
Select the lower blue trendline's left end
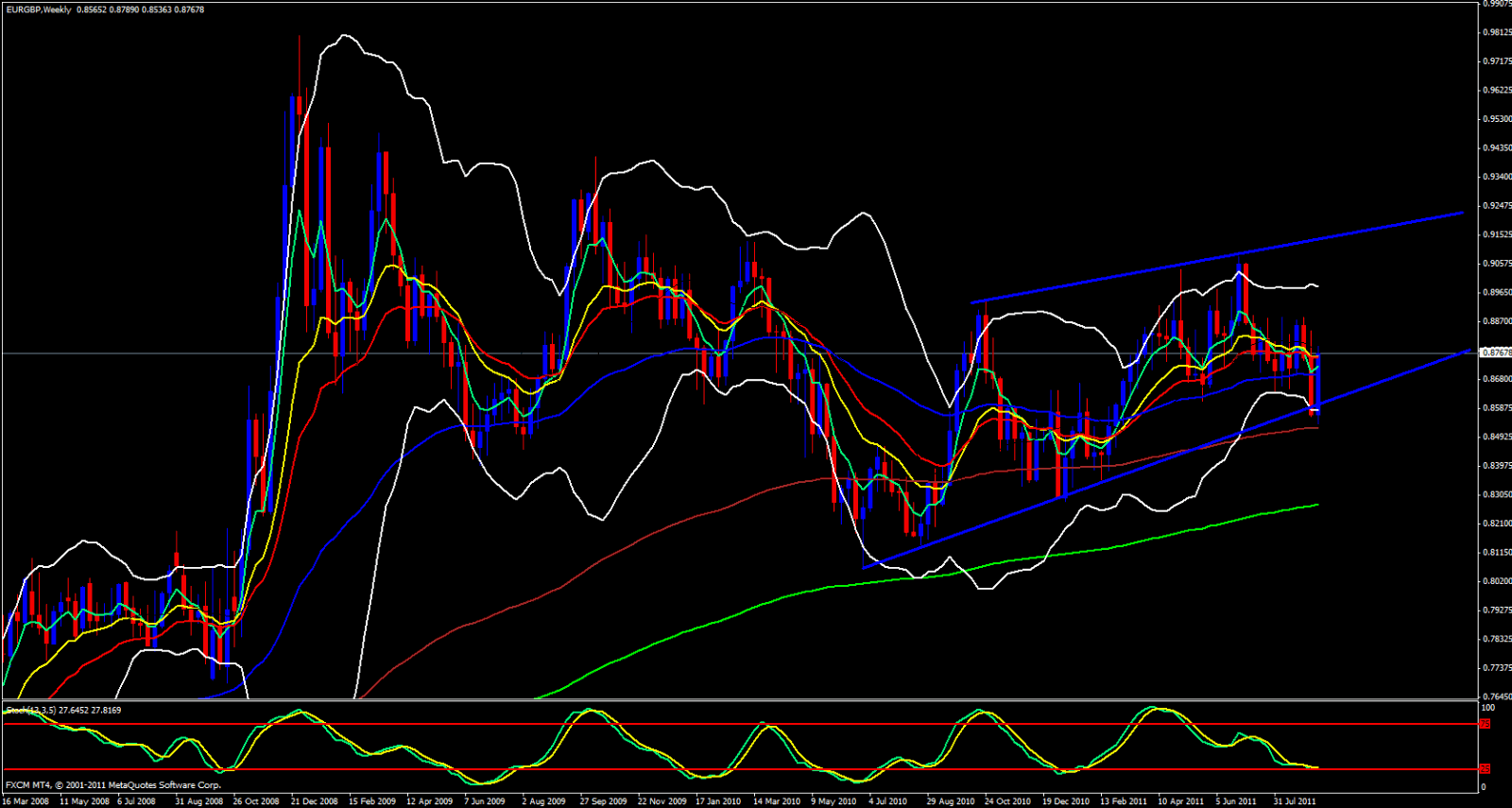coord(865,567)
